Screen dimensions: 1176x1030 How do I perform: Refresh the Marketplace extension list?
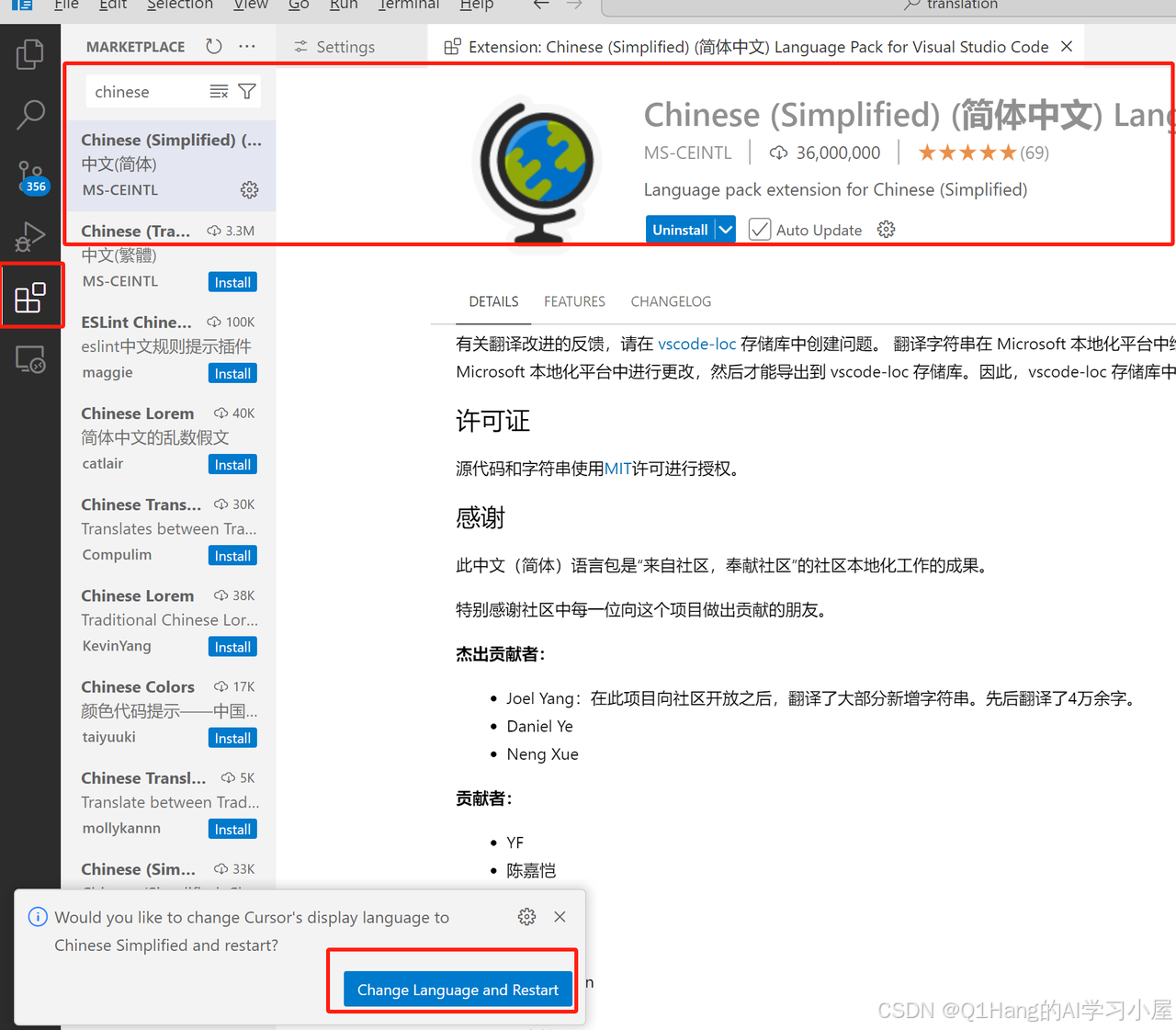[213, 46]
